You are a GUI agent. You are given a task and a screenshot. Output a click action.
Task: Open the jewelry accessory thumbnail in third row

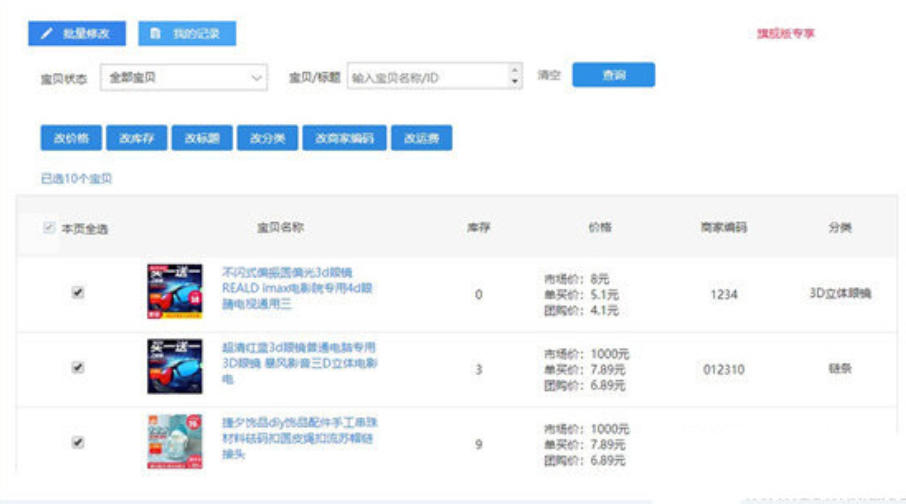coord(174,441)
